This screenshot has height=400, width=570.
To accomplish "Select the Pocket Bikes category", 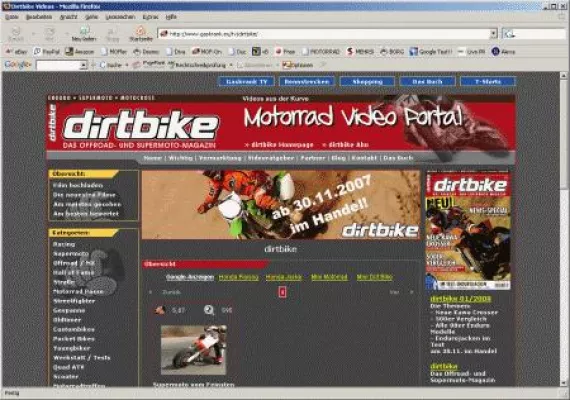I will pyautogui.click(x=74, y=339).
